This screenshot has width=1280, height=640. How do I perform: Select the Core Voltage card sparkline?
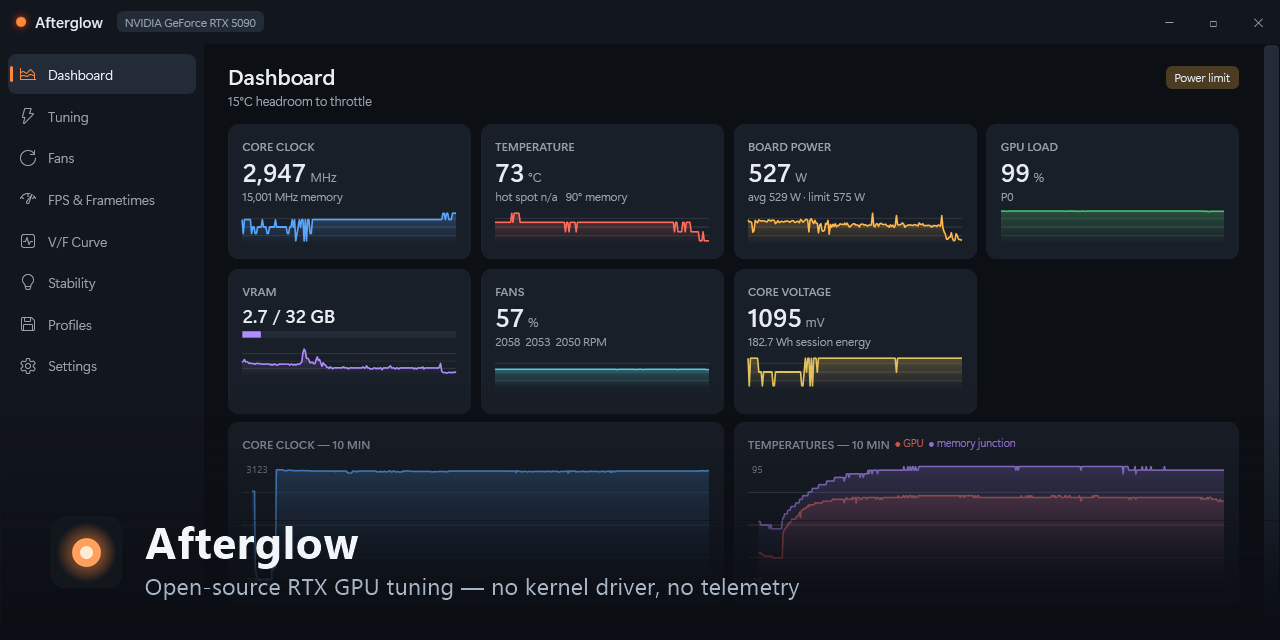coord(855,371)
